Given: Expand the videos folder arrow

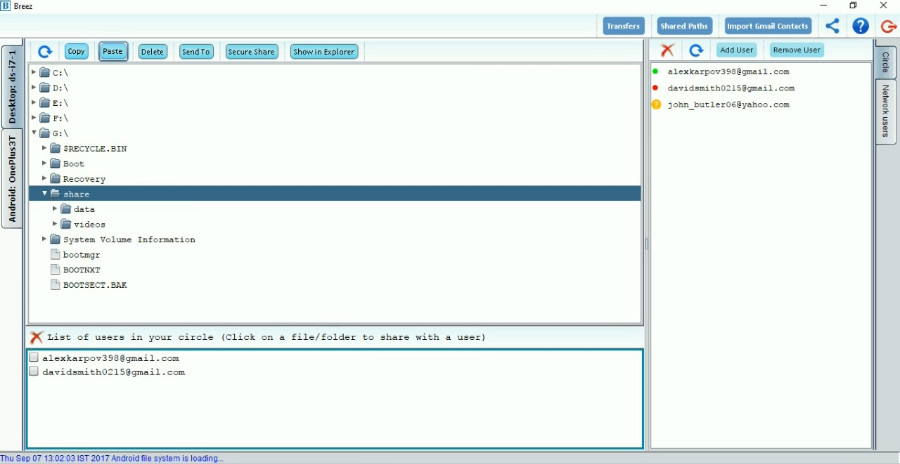Looking at the screenshot, I should tap(55, 223).
